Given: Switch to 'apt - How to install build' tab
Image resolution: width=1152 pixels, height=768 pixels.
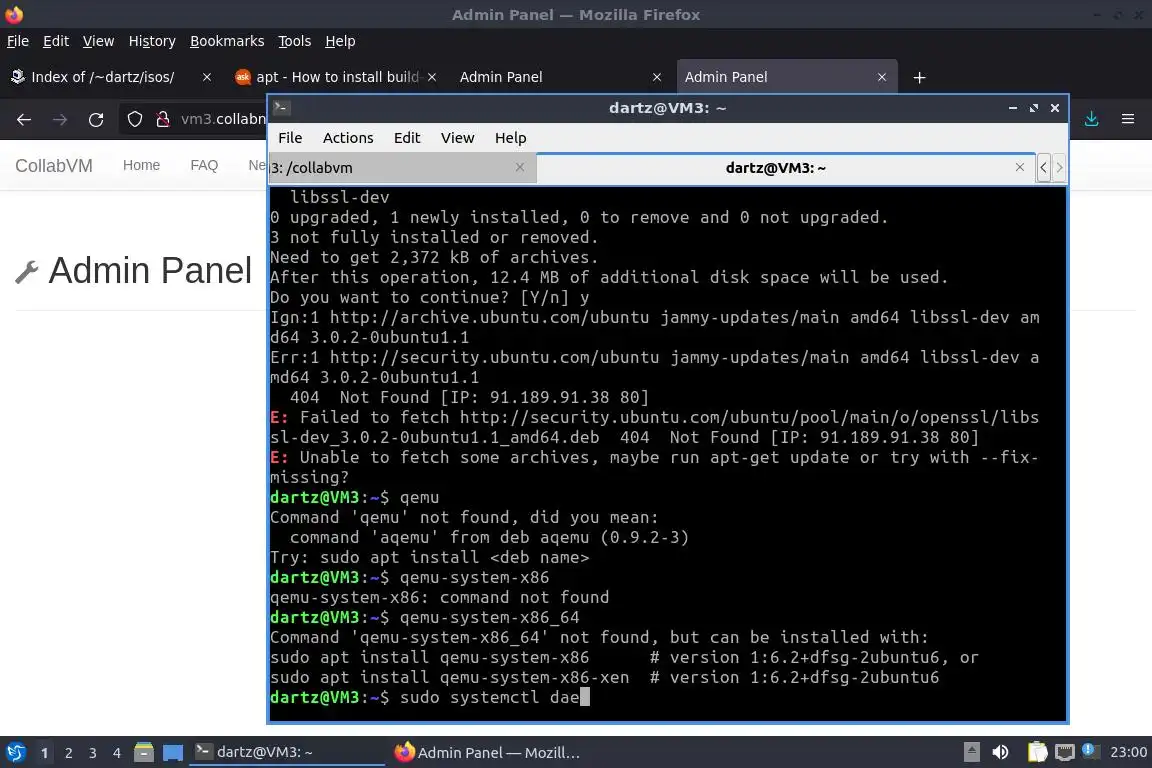Looking at the screenshot, I should pos(336,76).
